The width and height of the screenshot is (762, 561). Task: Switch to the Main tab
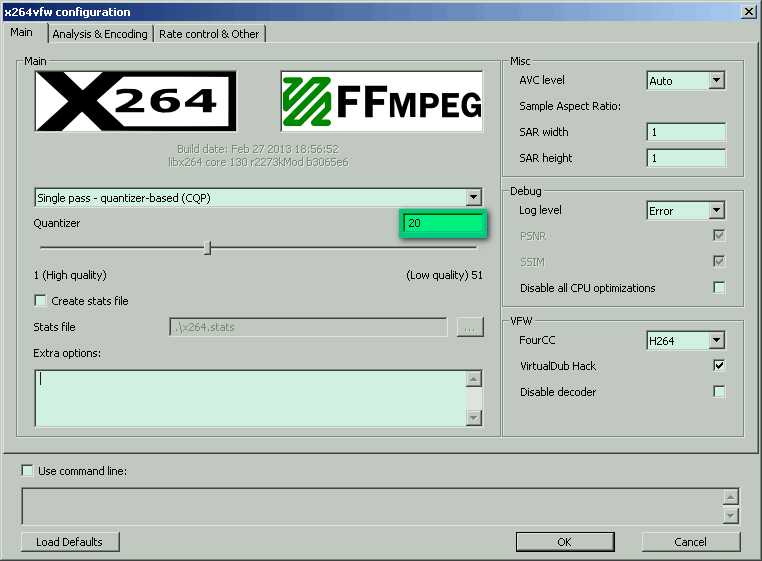pos(24,33)
